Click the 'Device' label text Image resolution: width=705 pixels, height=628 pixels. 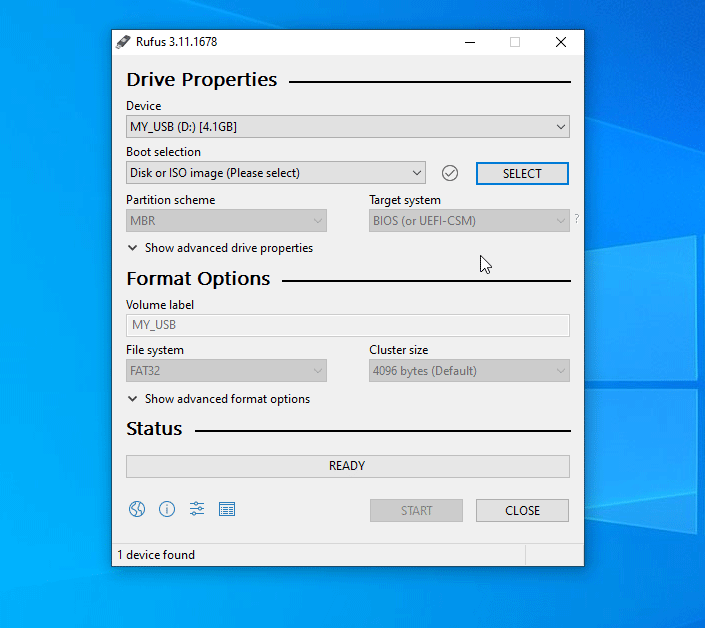point(143,106)
